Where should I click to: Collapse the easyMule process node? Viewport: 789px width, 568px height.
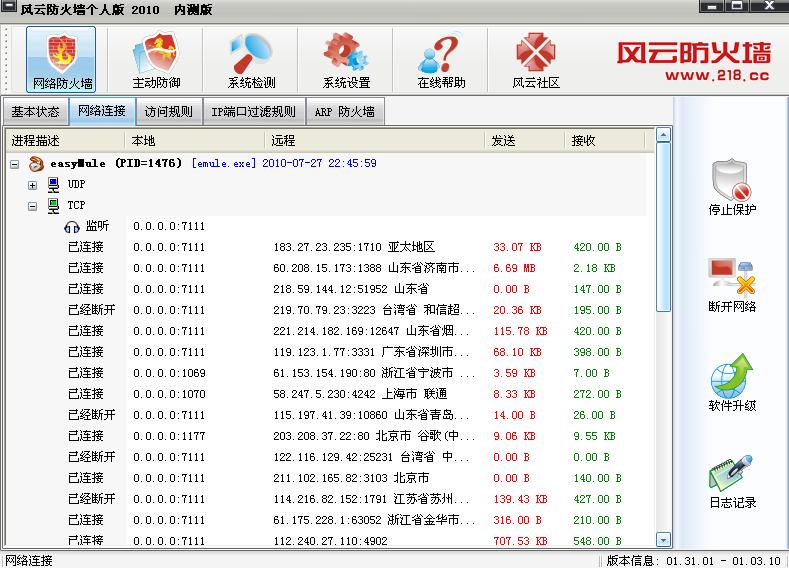tap(15, 164)
